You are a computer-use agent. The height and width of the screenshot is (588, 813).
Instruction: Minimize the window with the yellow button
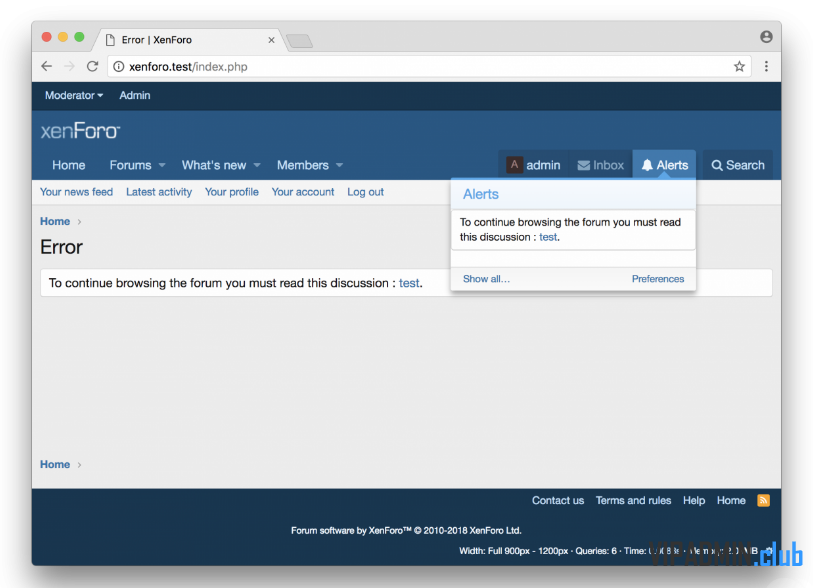(63, 37)
